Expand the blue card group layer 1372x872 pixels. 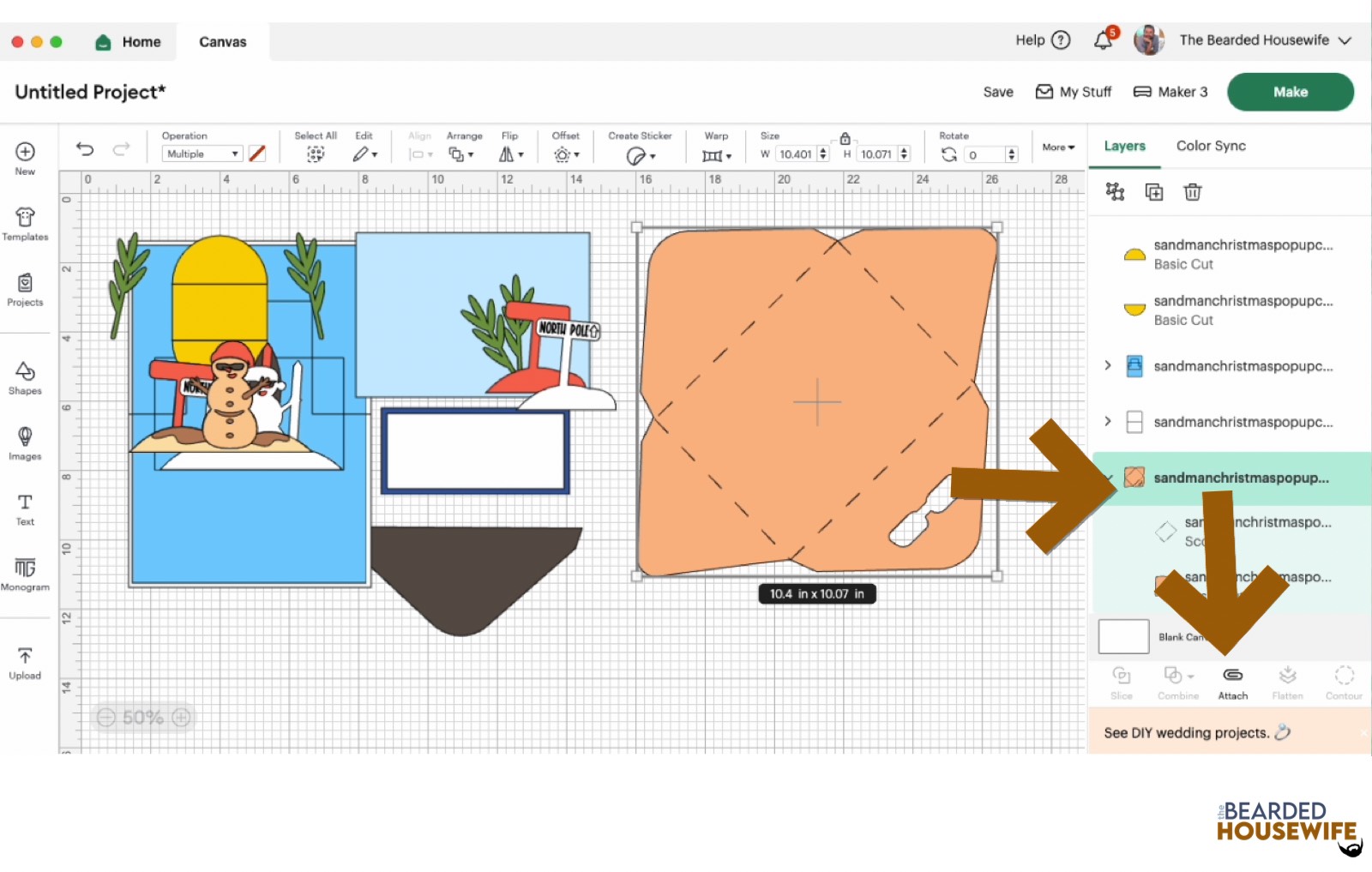click(x=1108, y=365)
